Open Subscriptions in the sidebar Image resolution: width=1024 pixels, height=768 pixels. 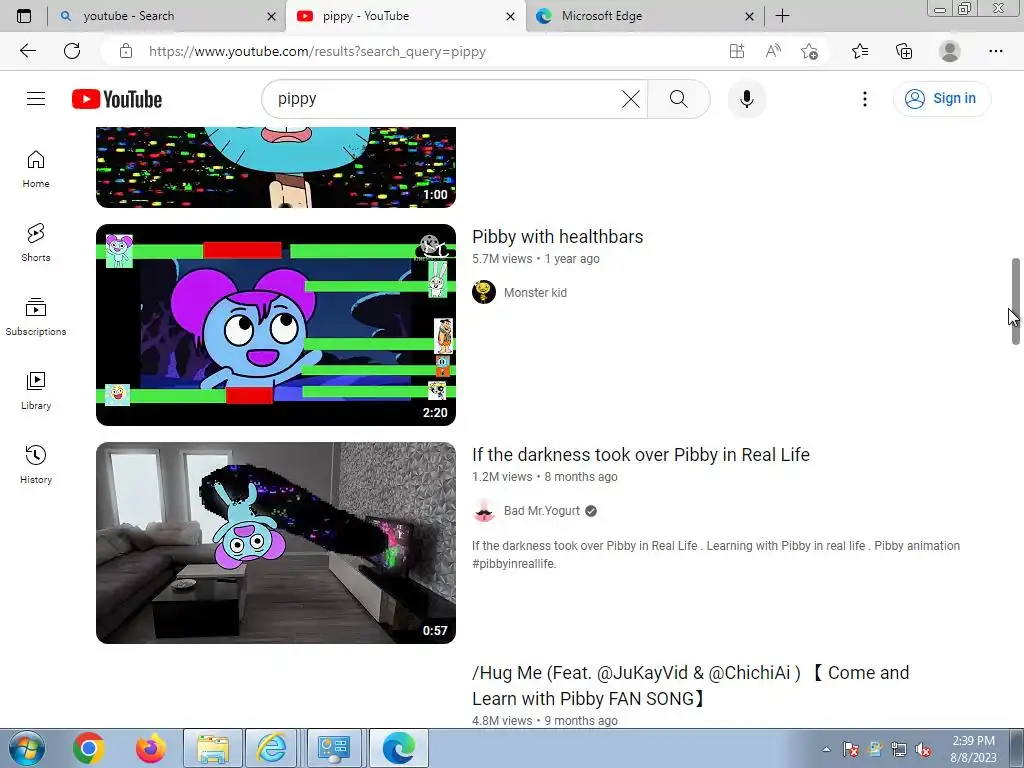tap(36, 317)
